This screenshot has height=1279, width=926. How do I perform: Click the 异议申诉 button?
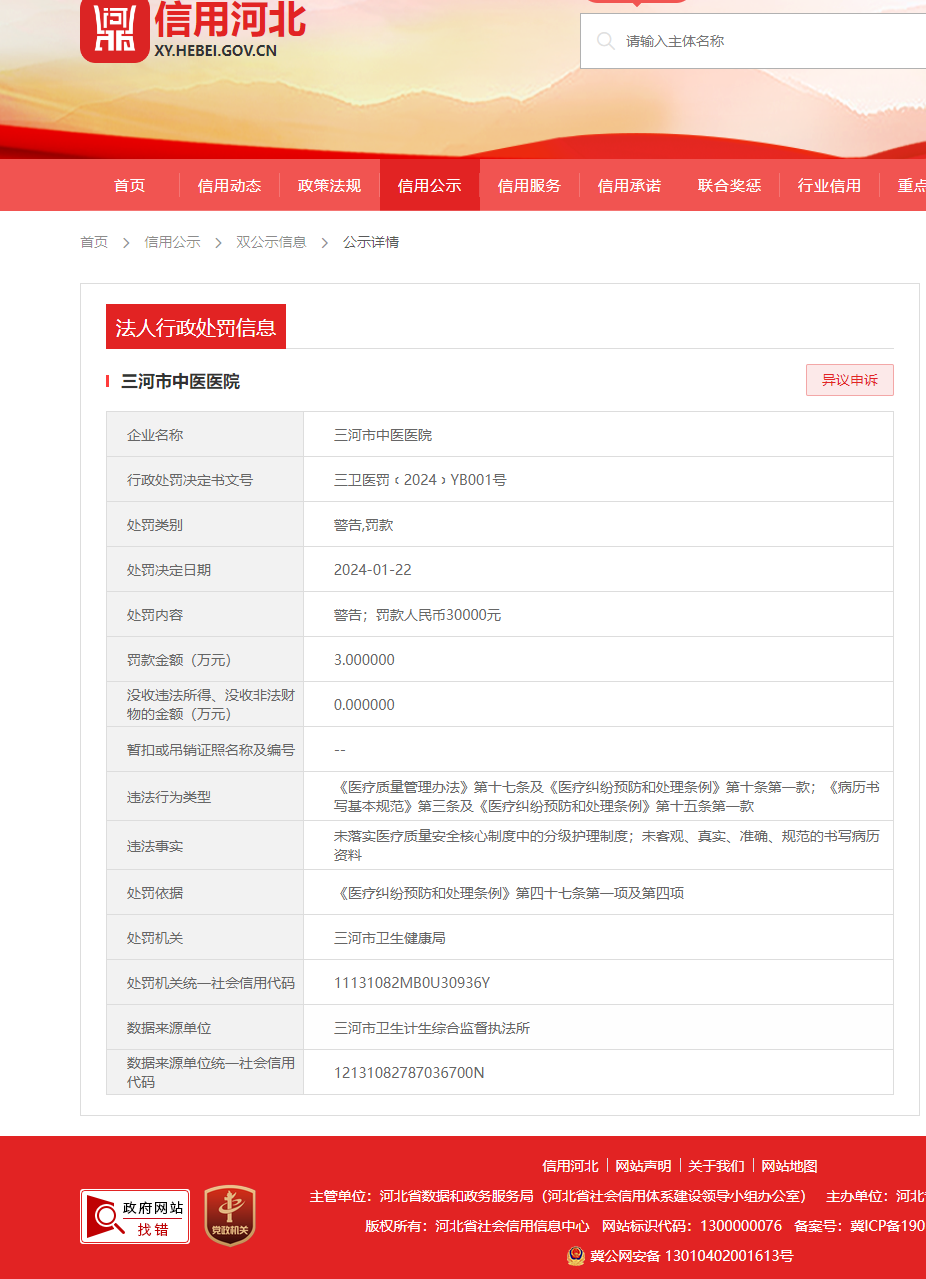850,380
